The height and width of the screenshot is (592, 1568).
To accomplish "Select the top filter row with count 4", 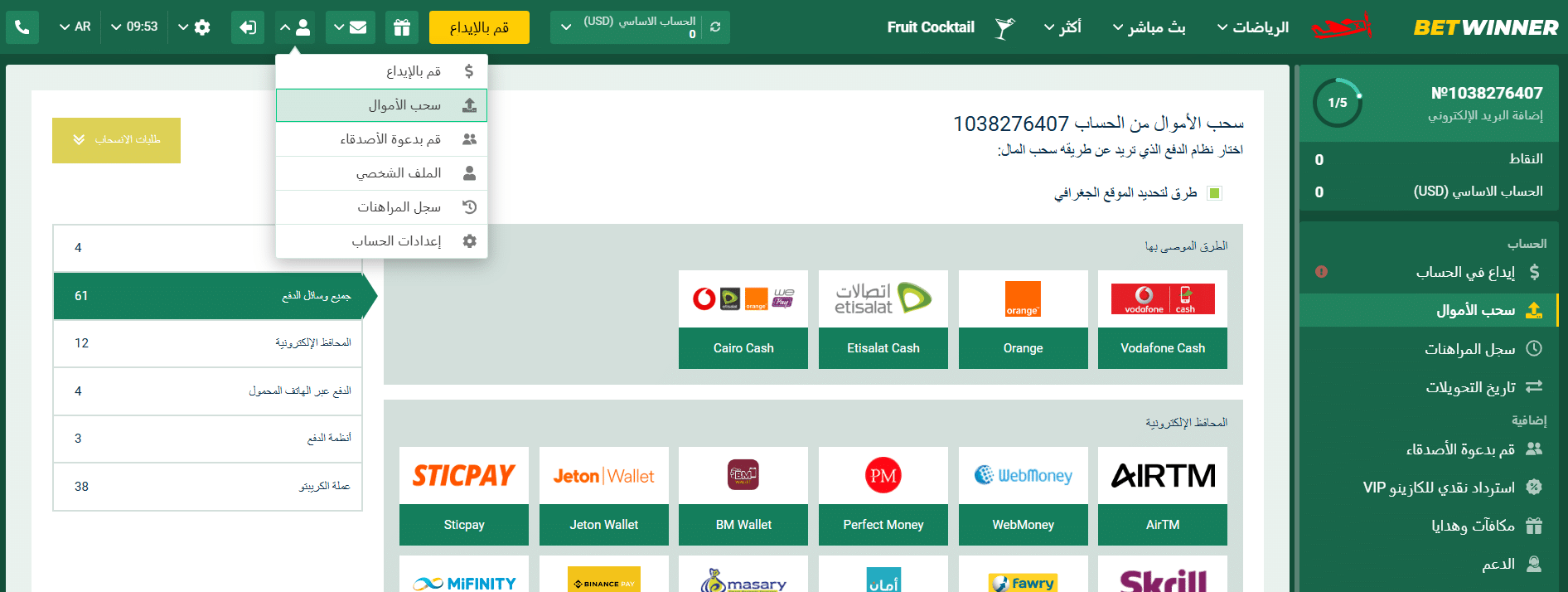I will pos(208,248).
